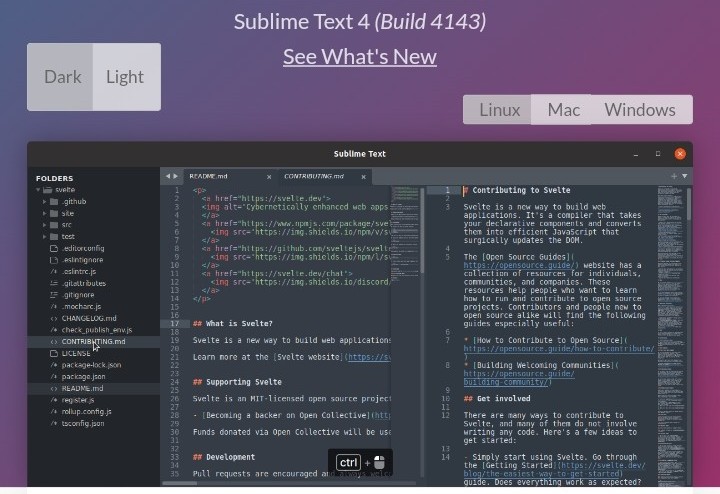Click the check_publish_env.js file icon
The image size is (720, 494).
54,330
